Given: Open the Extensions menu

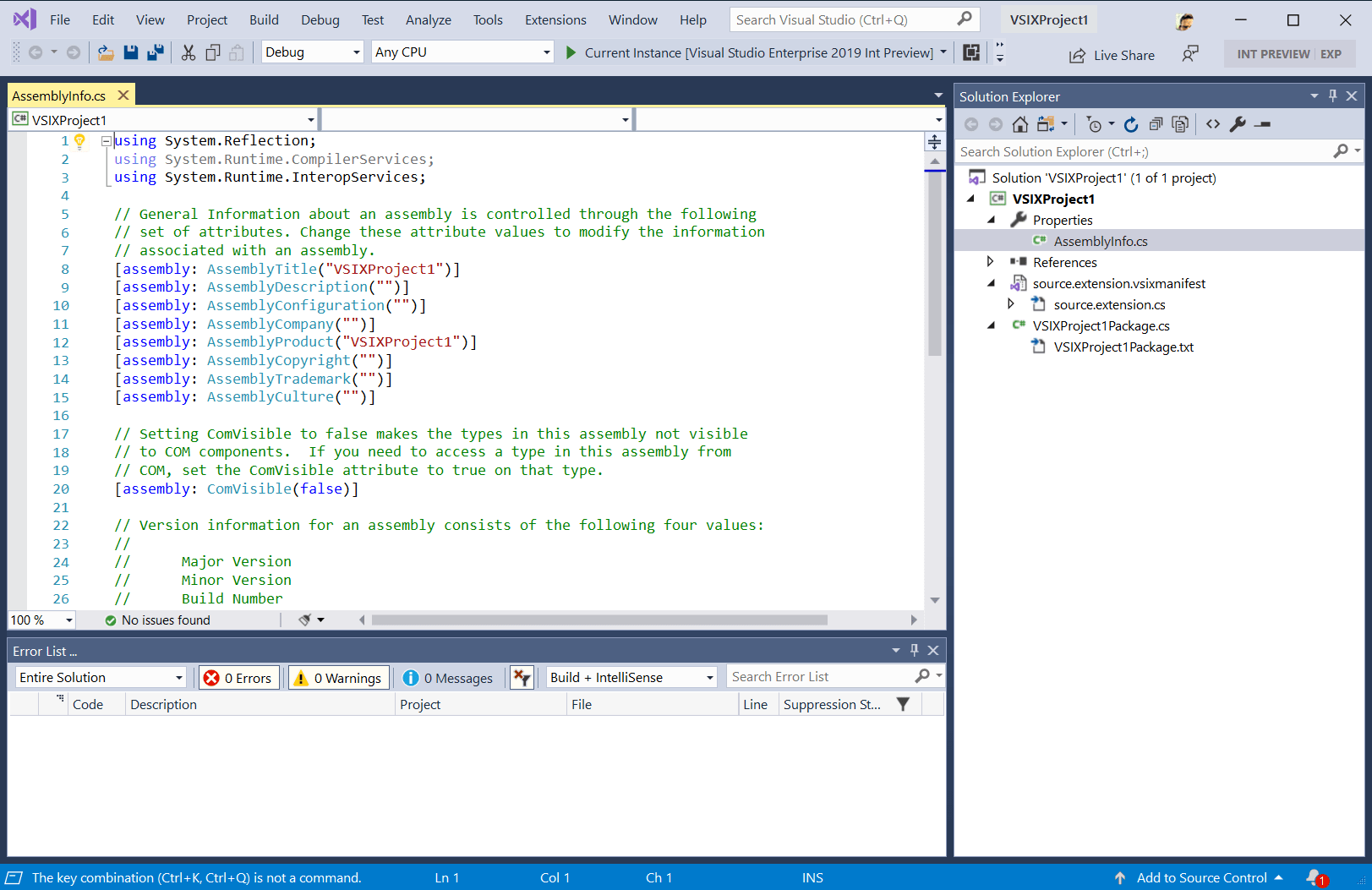Looking at the screenshot, I should point(555,19).
